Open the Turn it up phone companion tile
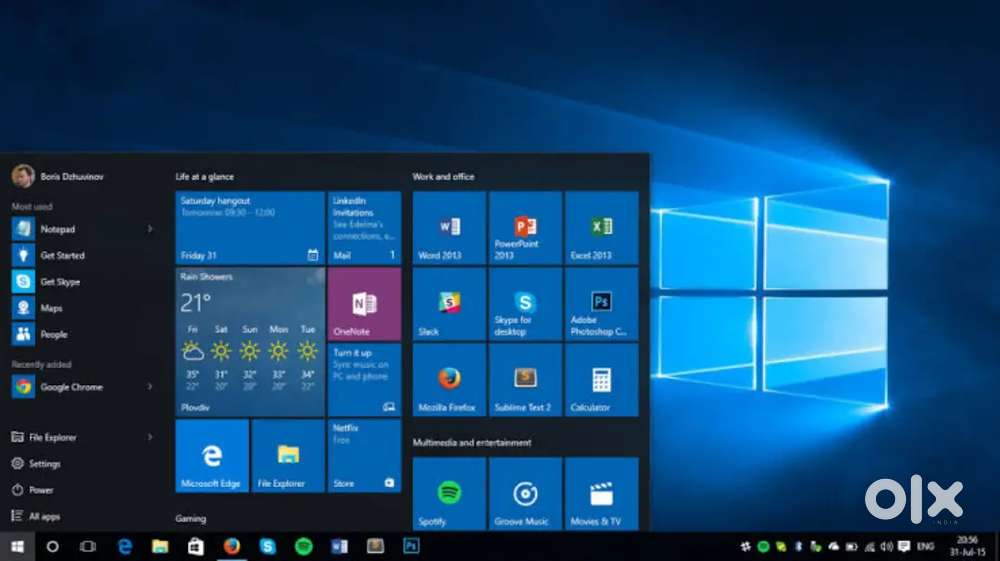1000x561 pixels. pos(364,380)
